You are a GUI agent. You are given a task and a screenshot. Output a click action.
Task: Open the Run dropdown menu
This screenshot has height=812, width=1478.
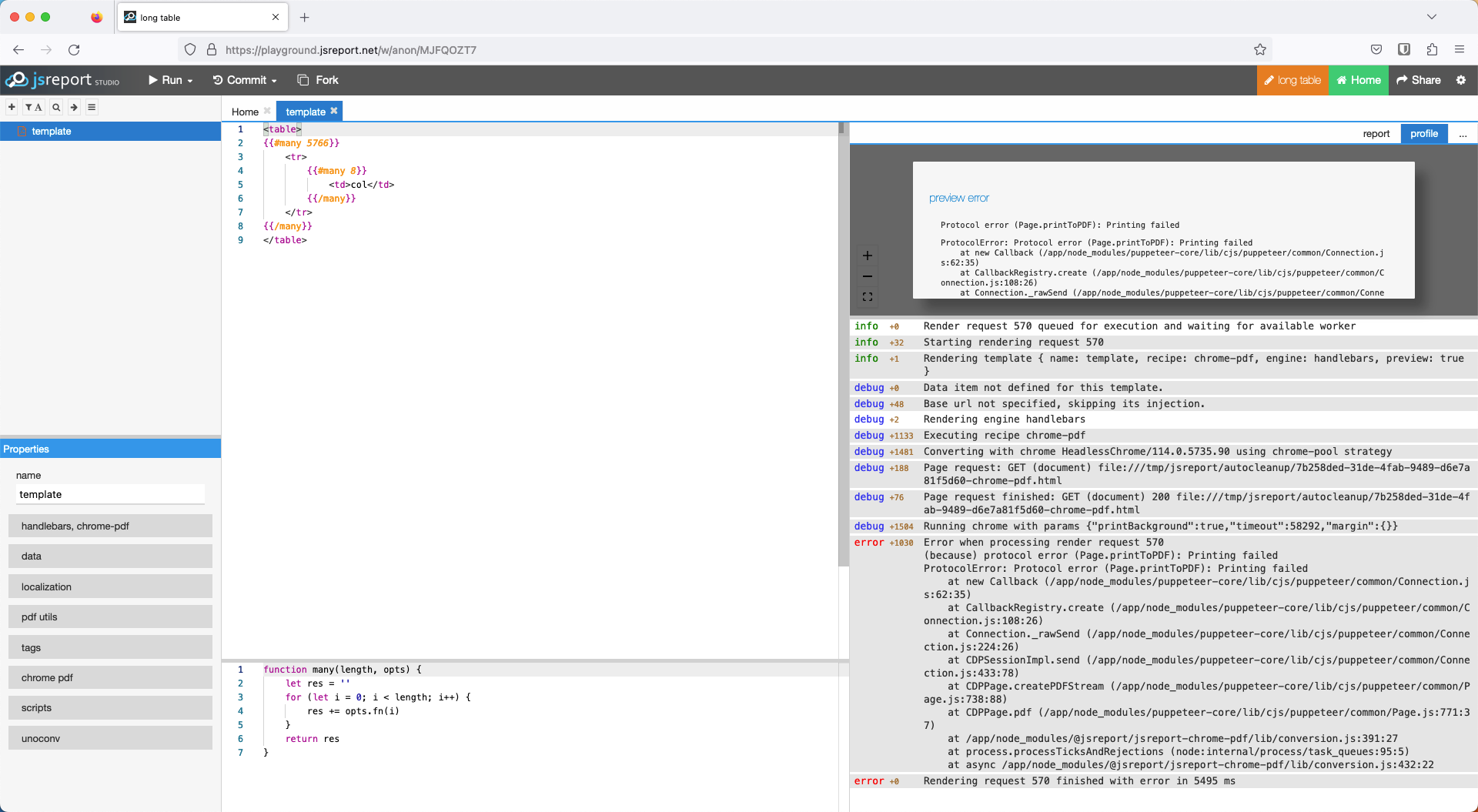coord(169,79)
